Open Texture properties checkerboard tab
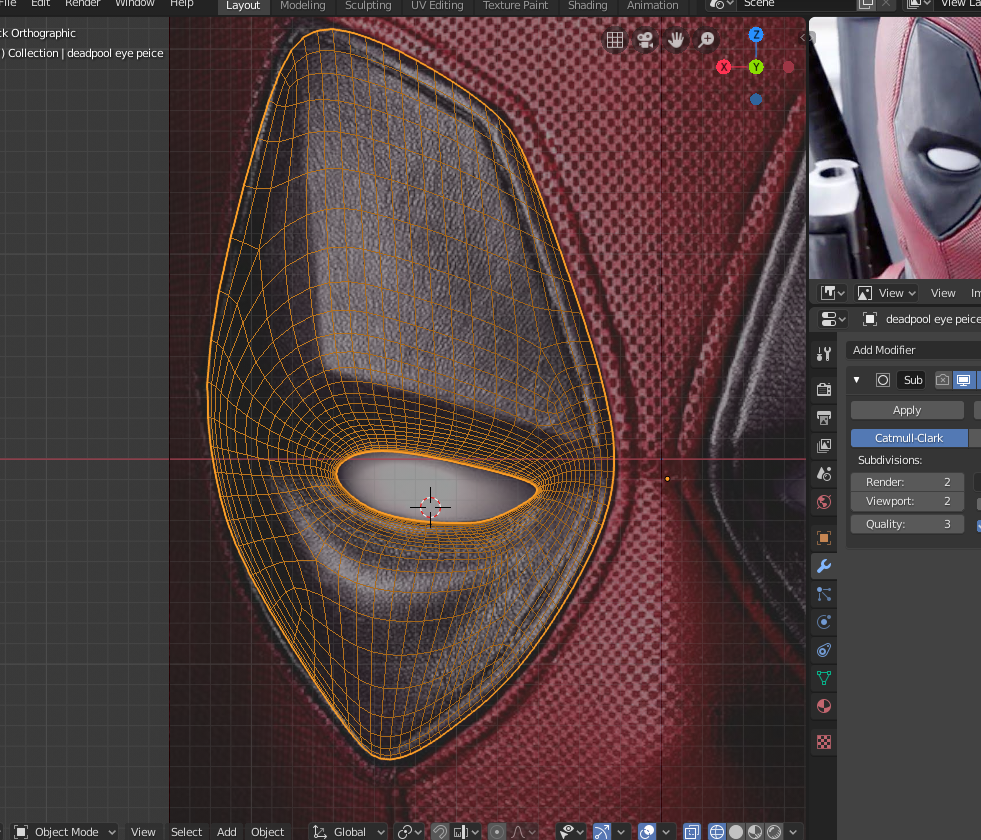981x840 pixels. point(824,742)
